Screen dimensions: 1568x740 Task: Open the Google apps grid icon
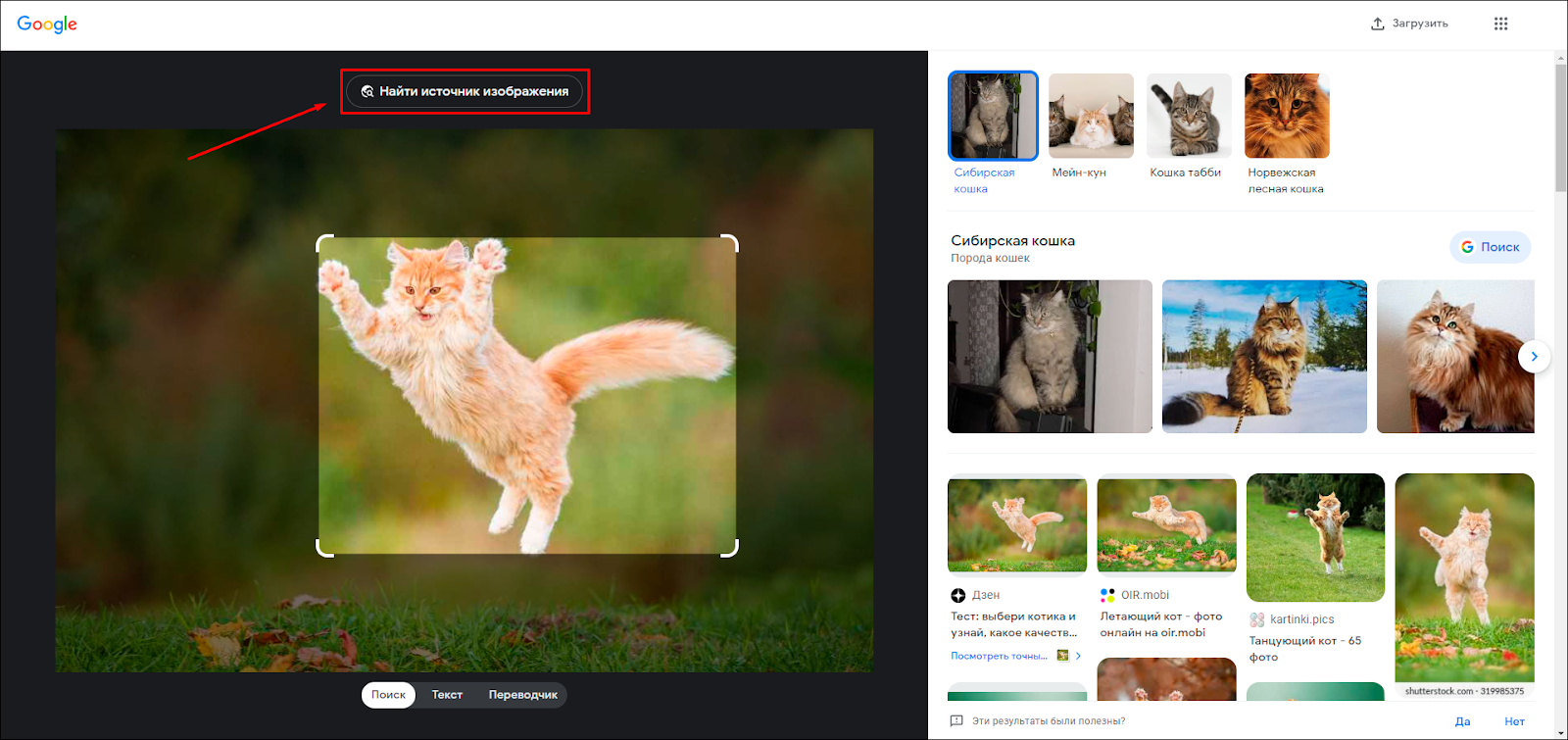tap(1500, 24)
